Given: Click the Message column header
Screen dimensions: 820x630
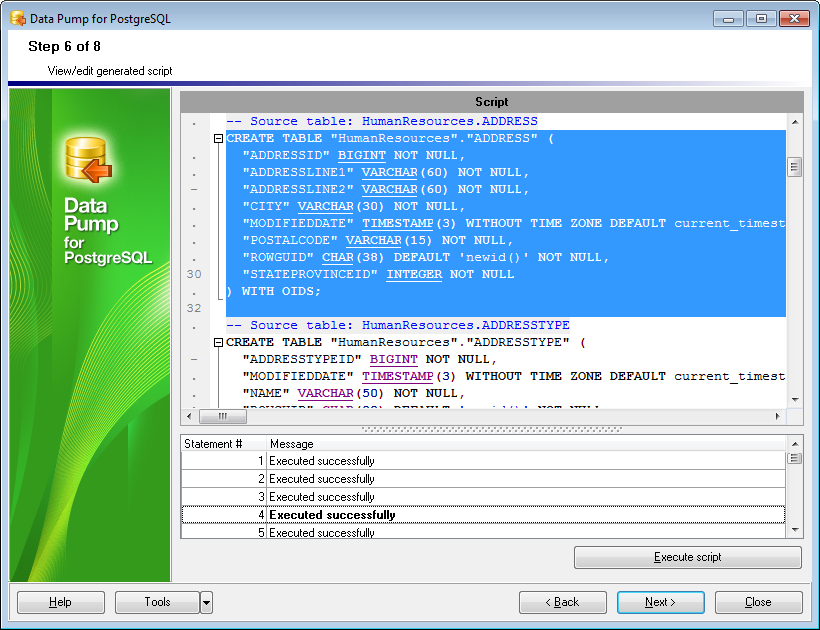Looking at the screenshot, I should click(526, 444).
